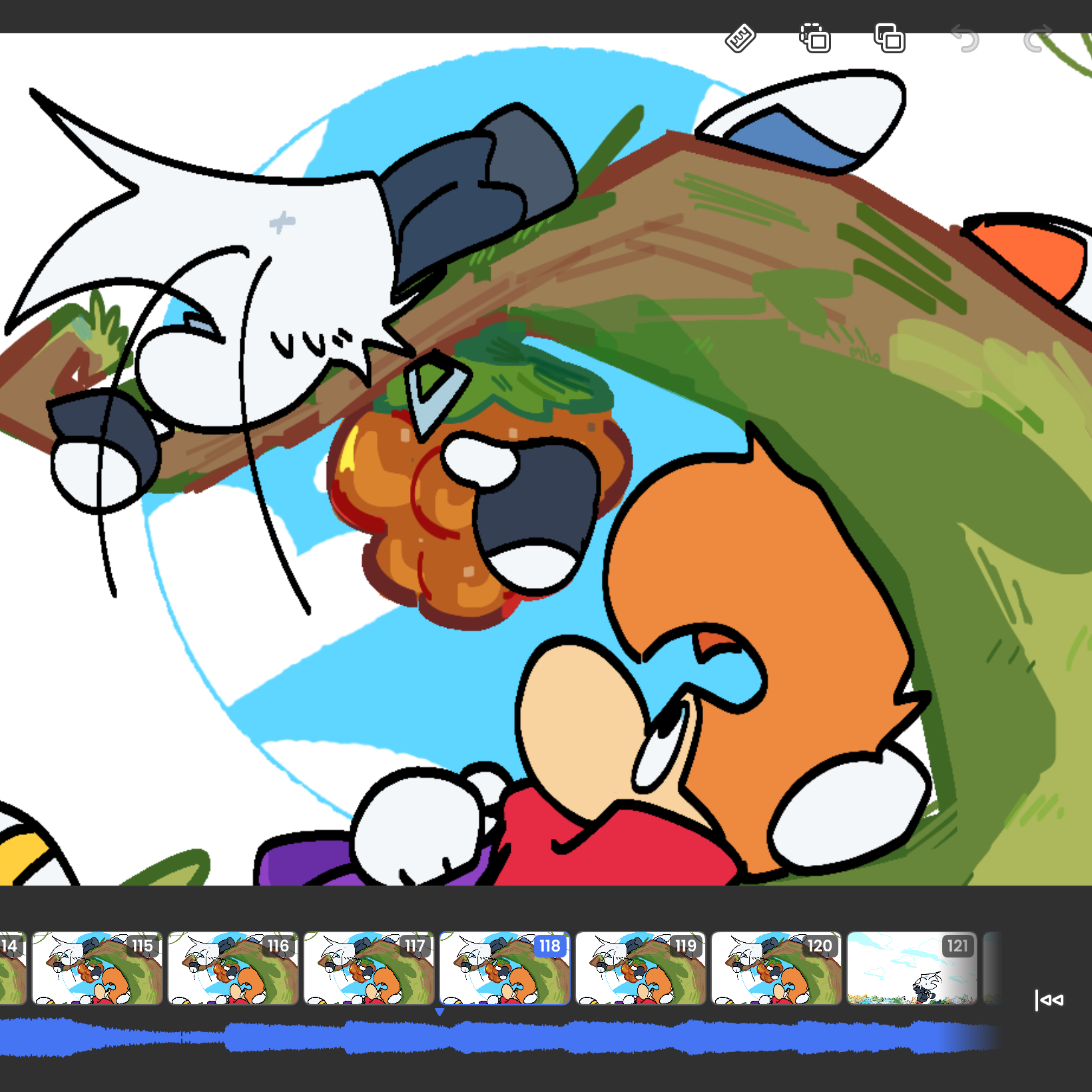Undo the last stroke
Image resolution: width=1092 pixels, height=1092 pixels.
pos(965,39)
